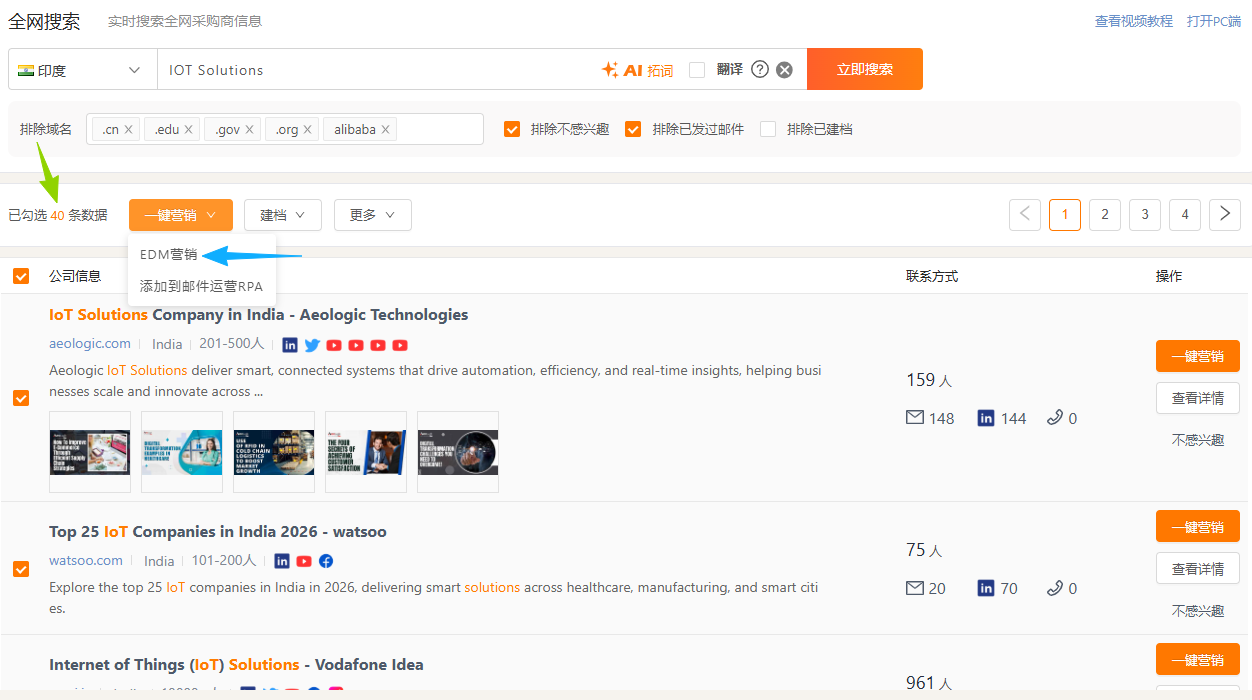Open watsoo's LinkedIn profile icon
The height and width of the screenshot is (700, 1252).
282,561
